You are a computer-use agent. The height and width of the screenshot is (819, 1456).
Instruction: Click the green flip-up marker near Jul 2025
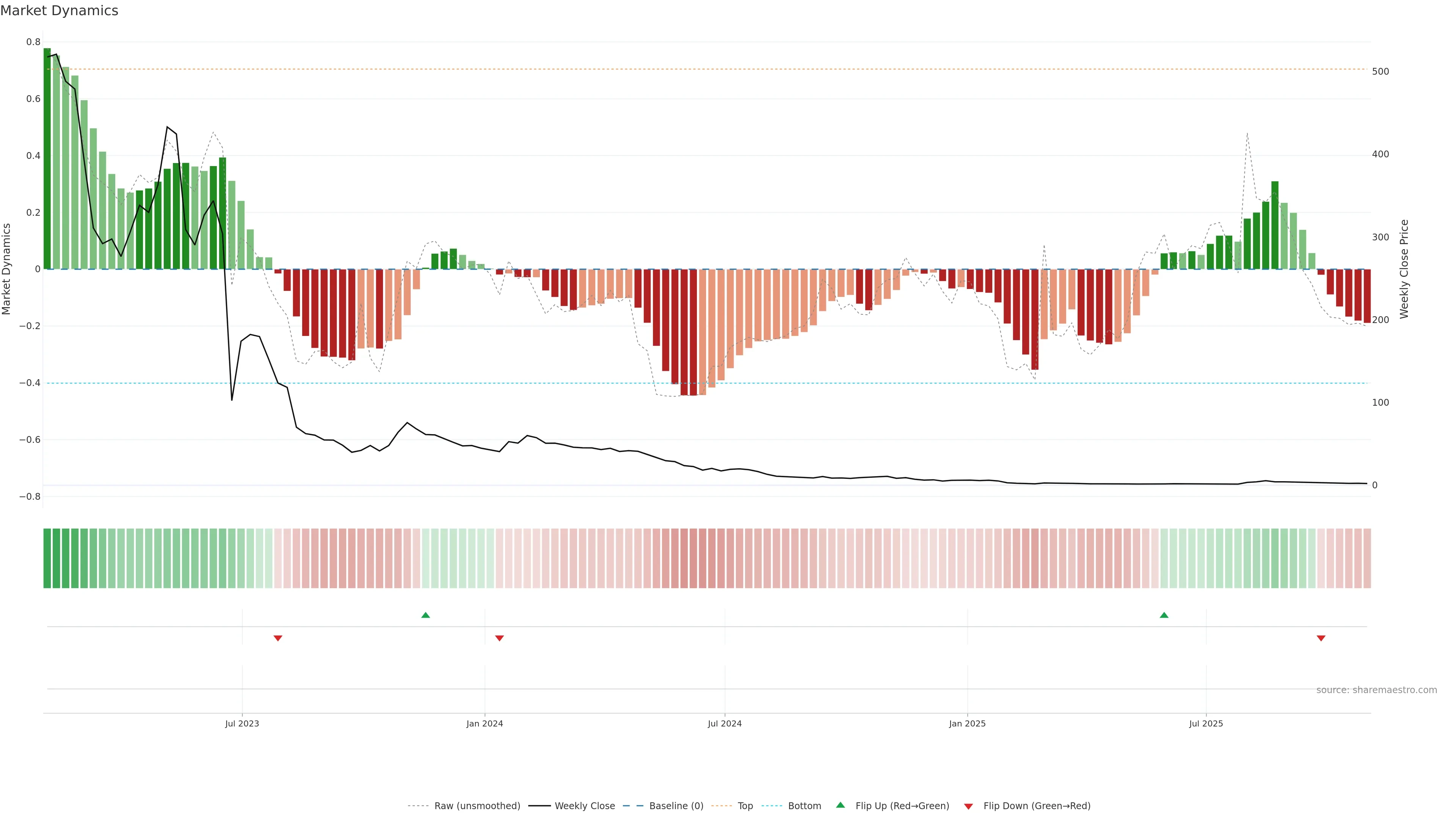point(1164,615)
